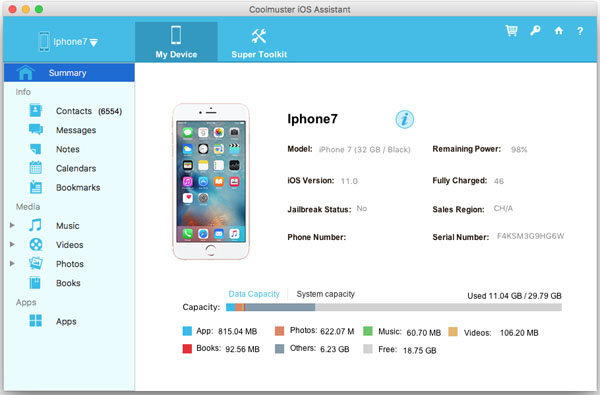Click the Music note icon
The height and width of the screenshot is (395, 600).
36,225
